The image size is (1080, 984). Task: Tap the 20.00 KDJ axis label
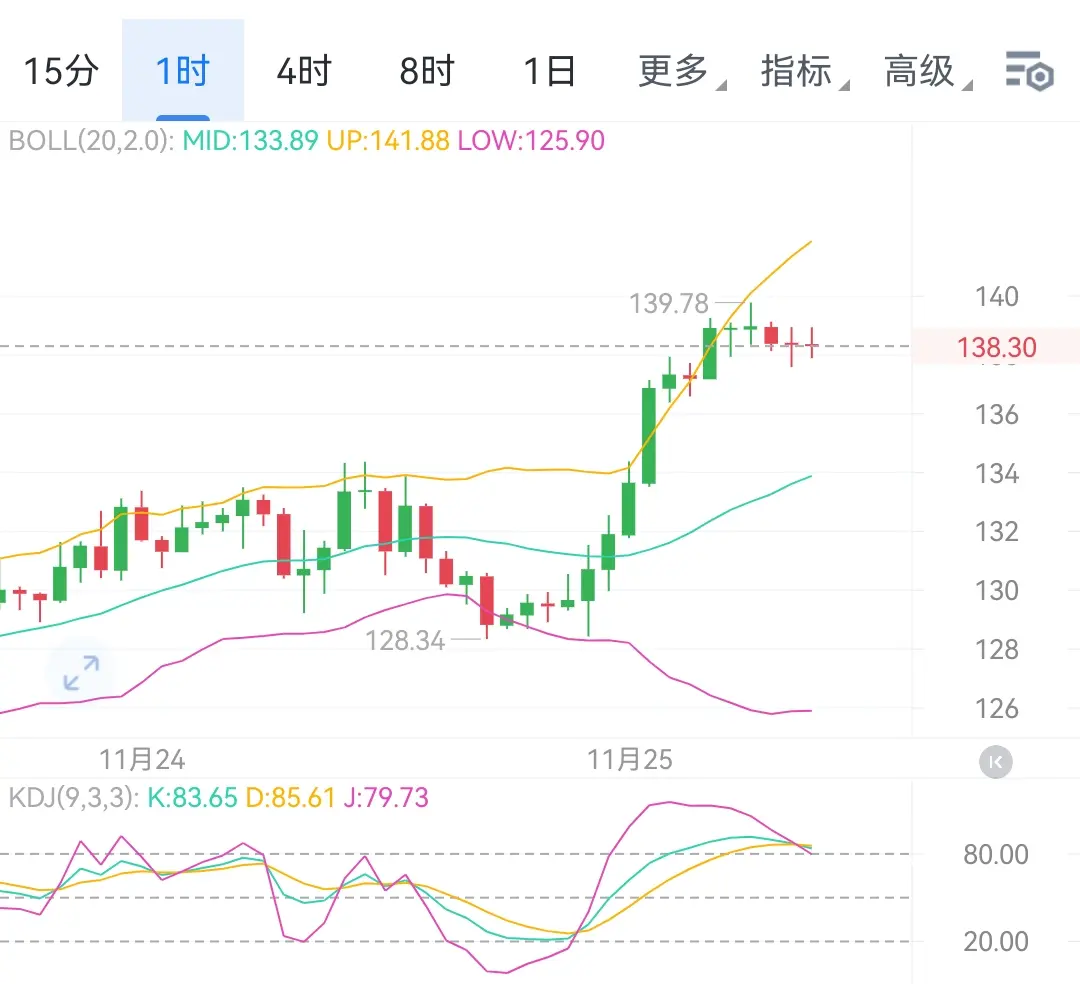(x=996, y=941)
